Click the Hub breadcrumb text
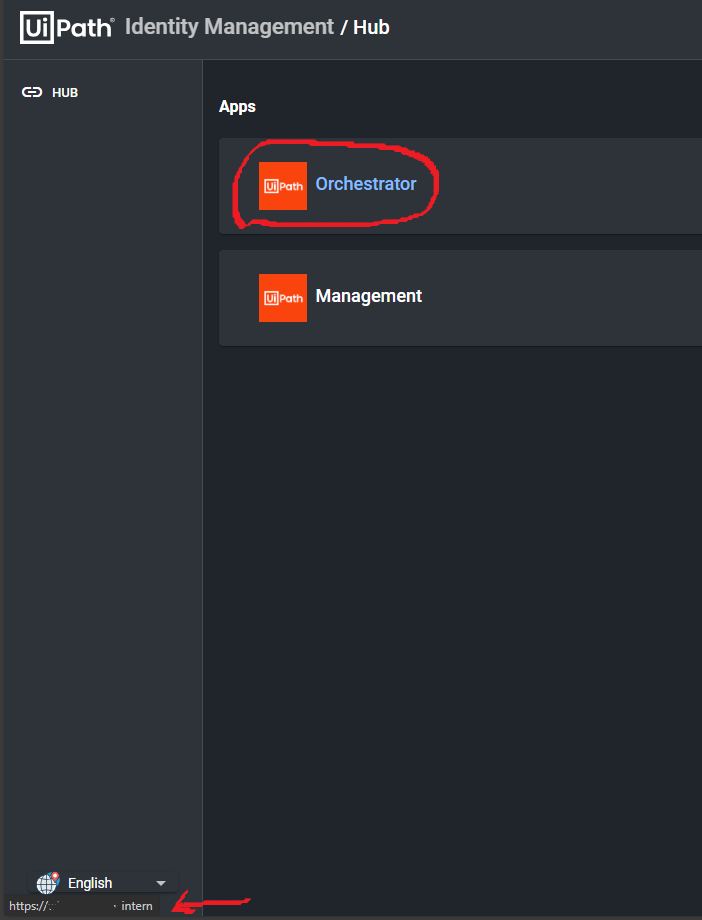The image size is (702, 920). 371,28
